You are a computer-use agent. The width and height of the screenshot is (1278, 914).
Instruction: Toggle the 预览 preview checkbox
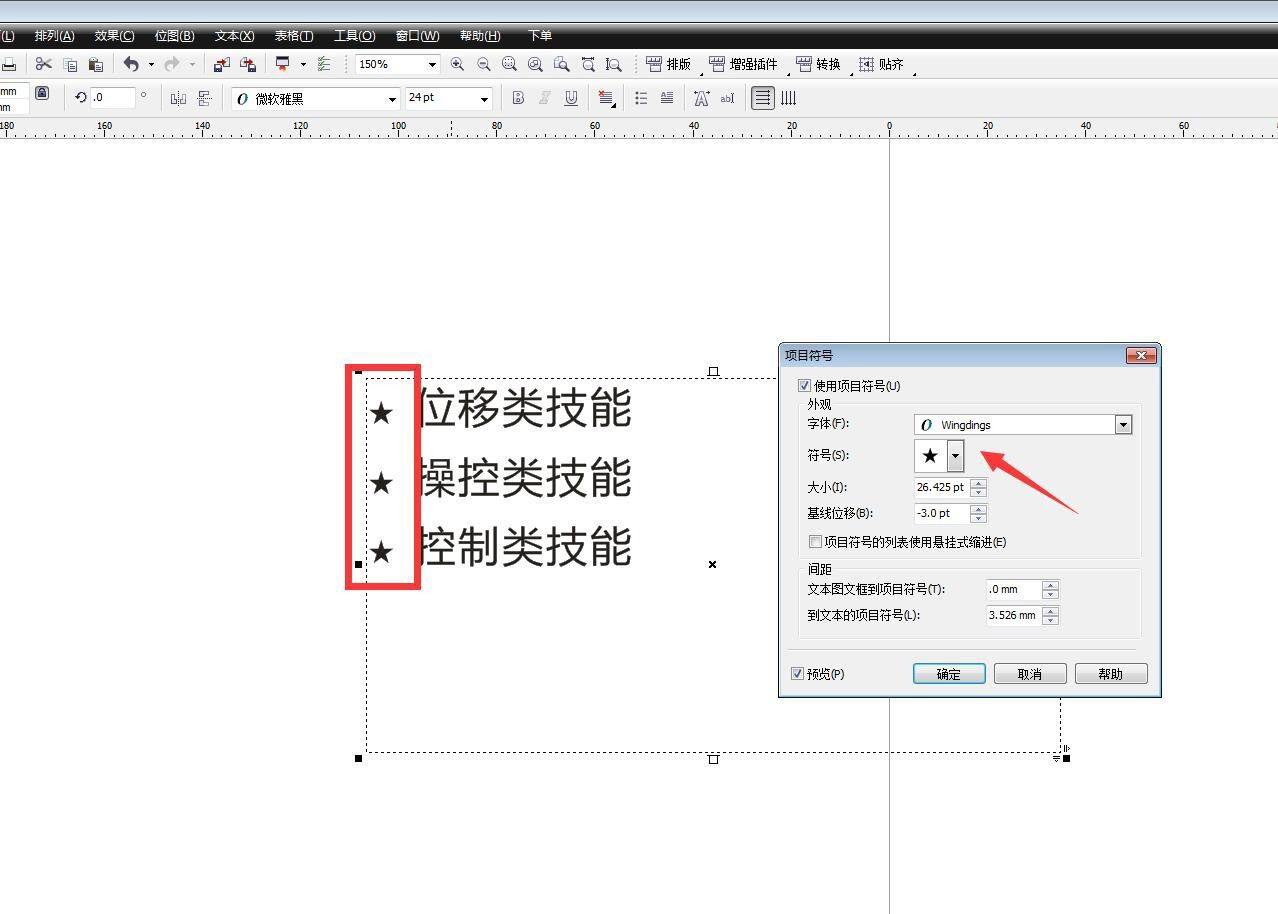click(797, 674)
